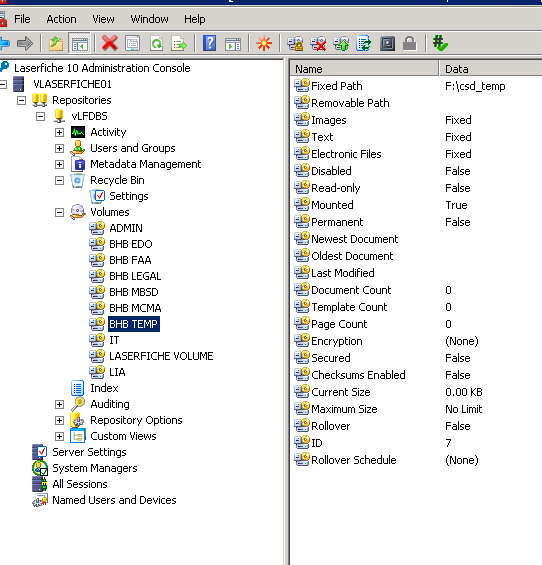Open the Action menu
This screenshot has width=542, height=565.
point(61,19)
